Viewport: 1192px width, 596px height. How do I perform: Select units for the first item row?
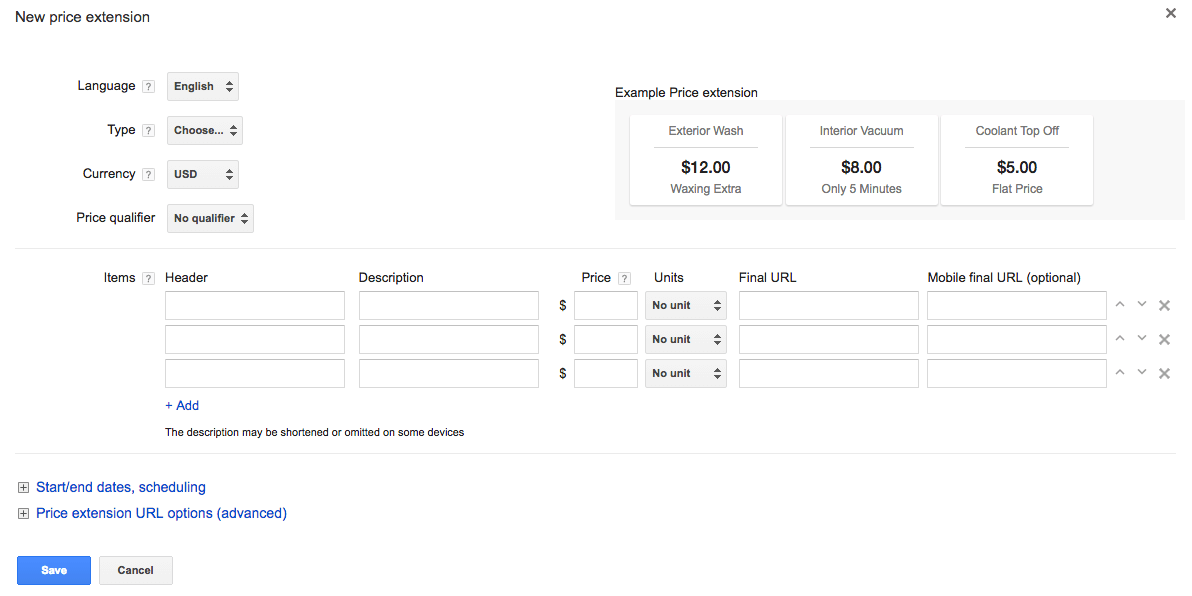coord(686,306)
